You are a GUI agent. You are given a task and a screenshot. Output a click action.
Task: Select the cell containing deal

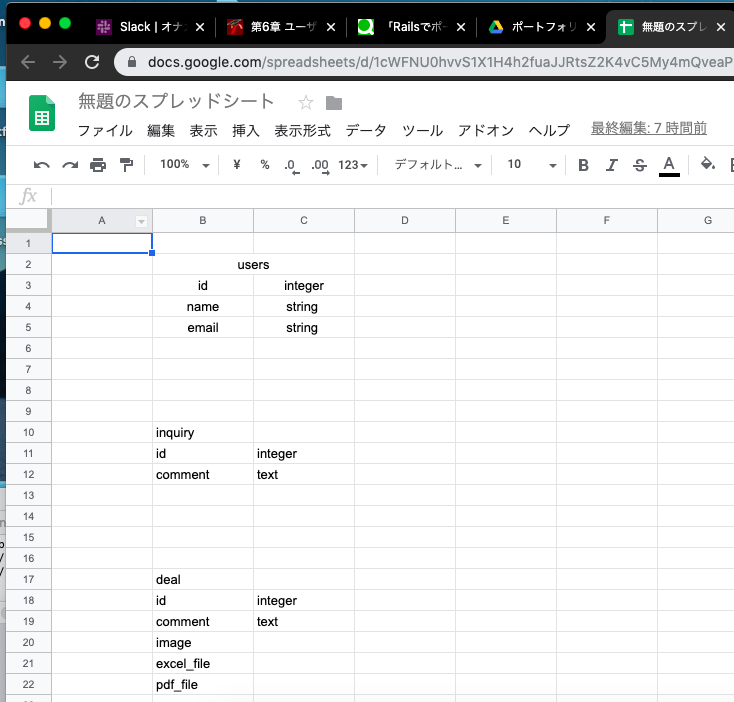pyautogui.click(x=203, y=579)
